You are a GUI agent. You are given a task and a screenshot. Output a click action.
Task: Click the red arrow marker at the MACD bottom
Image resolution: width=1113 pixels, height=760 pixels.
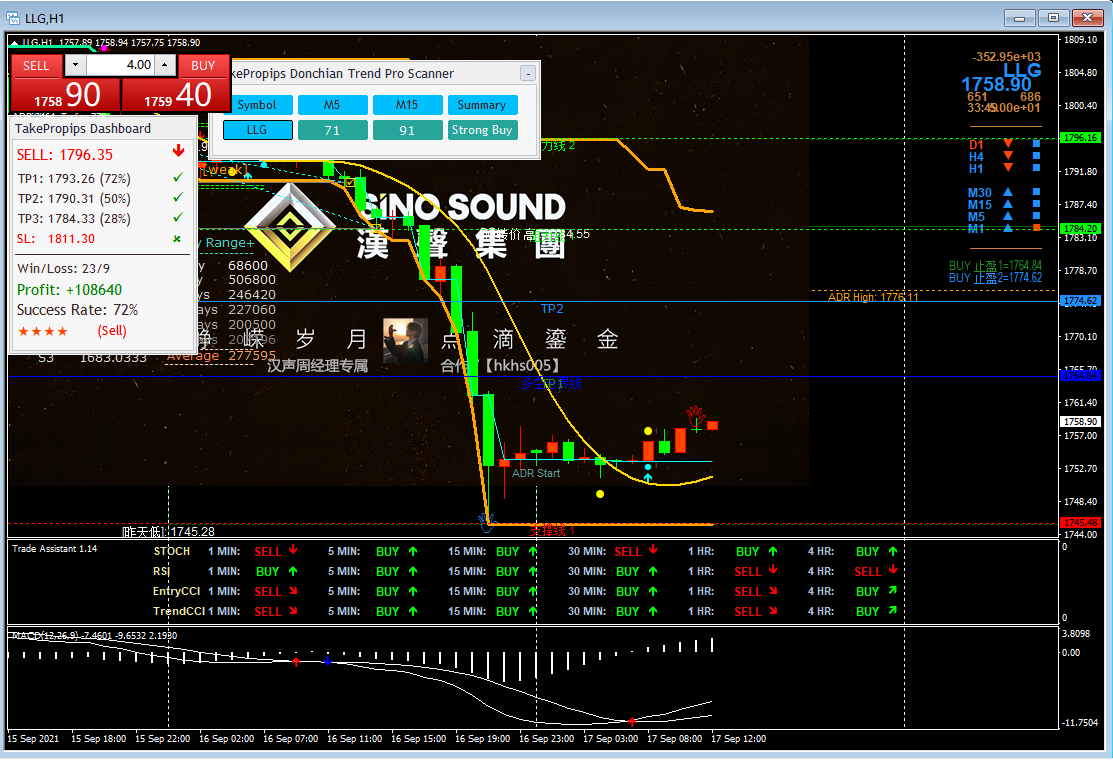coord(632,721)
